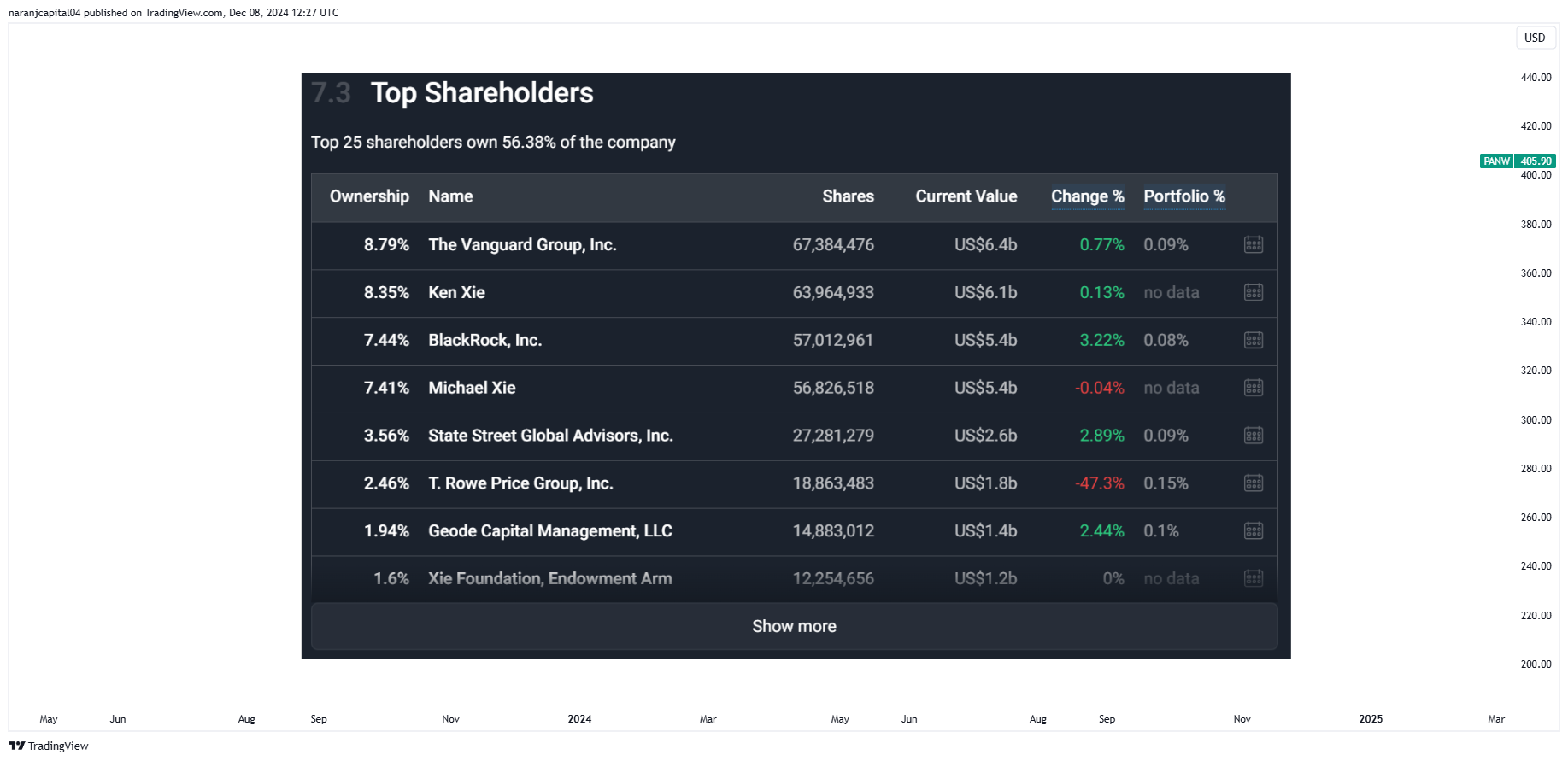Click the 0.15% portfolio value
Image resolution: width=1568 pixels, height=761 pixels.
pyautogui.click(x=1166, y=484)
